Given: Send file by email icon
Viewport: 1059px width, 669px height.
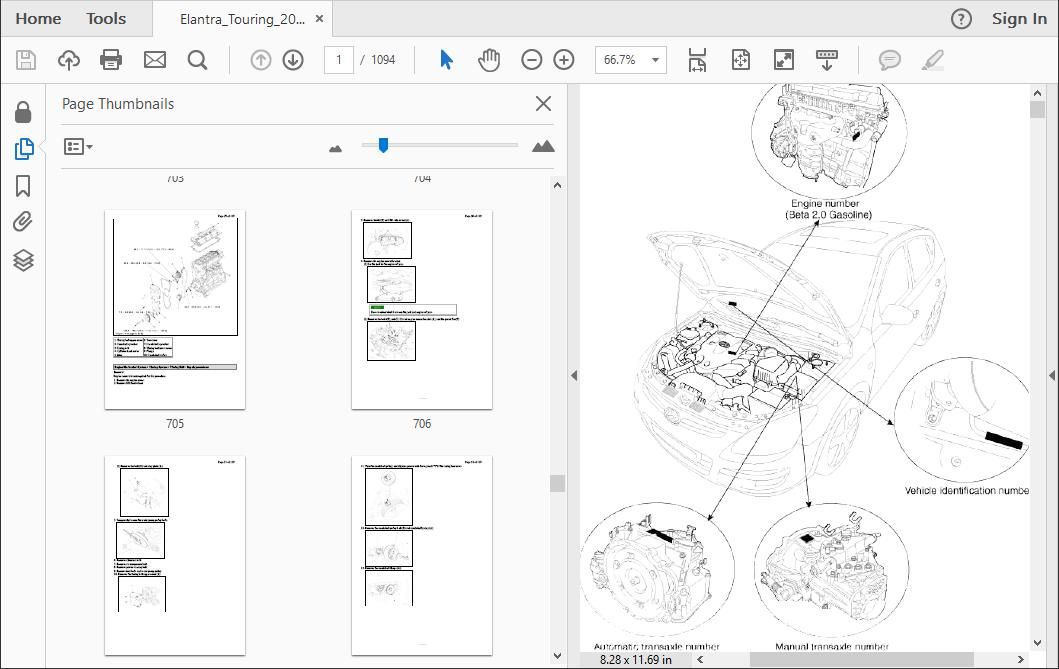Looking at the screenshot, I should 155,60.
